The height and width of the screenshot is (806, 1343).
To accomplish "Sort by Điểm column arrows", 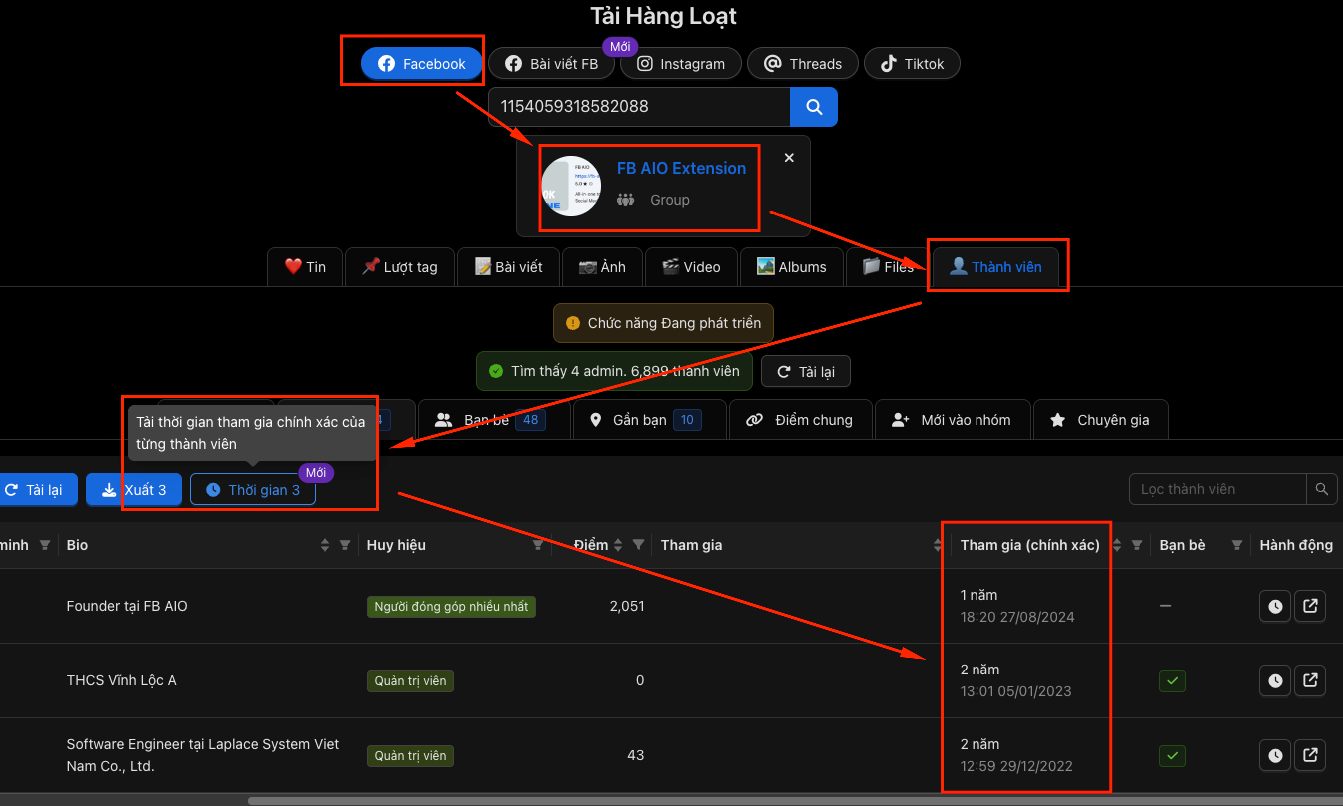I will tap(619, 545).
